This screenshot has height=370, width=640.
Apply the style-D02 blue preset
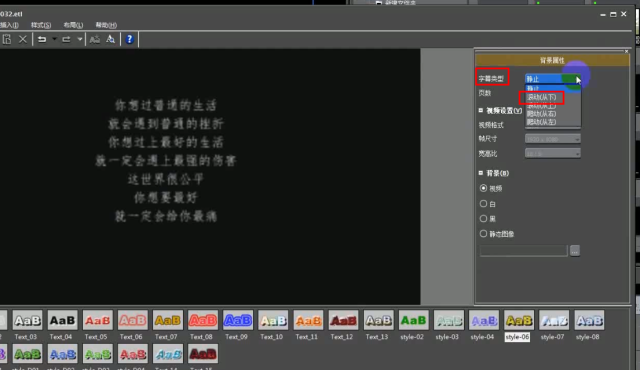coord(62,354)
